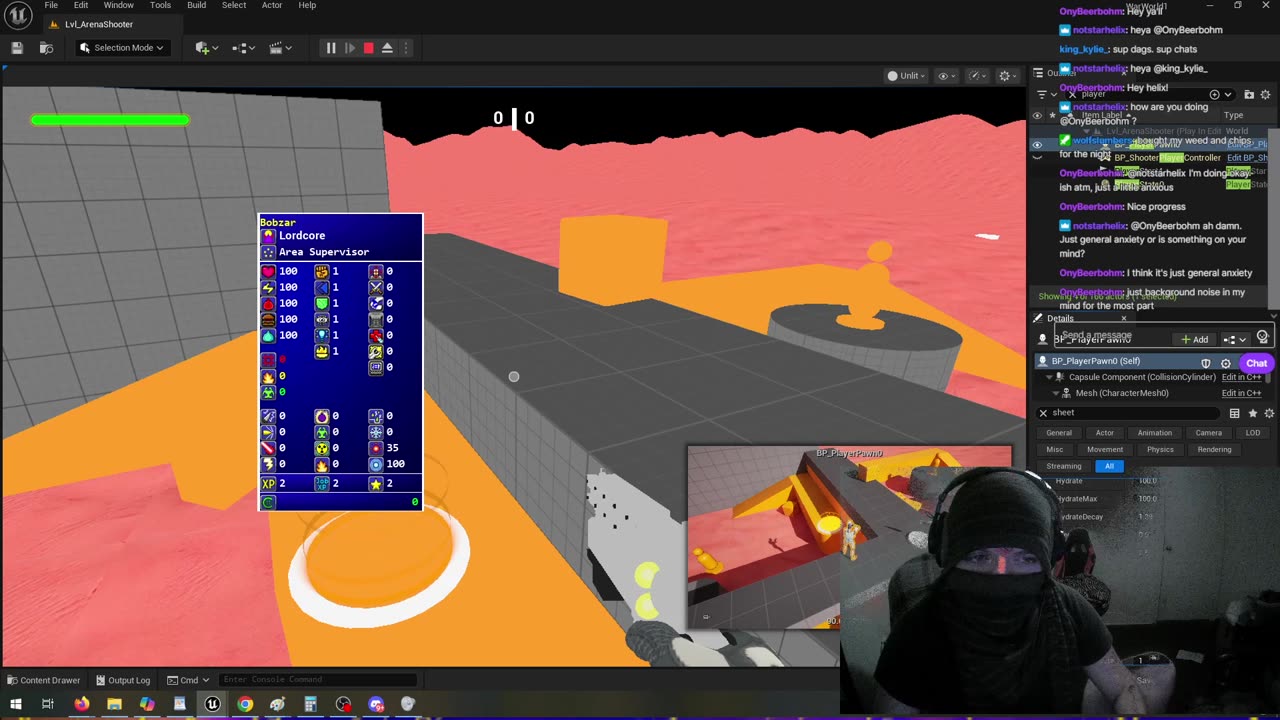Enable the General category filter

point(1059,433)
